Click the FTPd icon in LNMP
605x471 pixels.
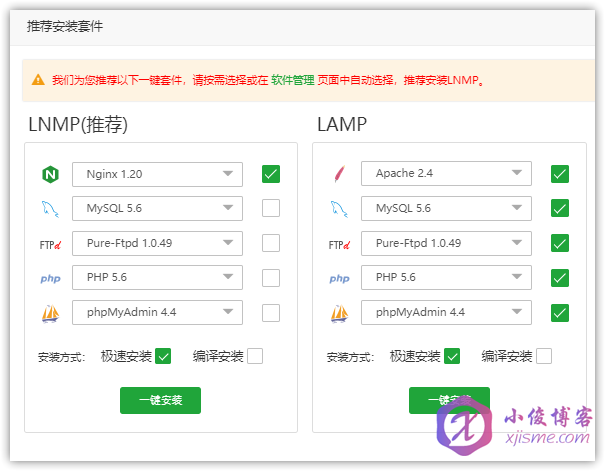click(x=50, y=245)
